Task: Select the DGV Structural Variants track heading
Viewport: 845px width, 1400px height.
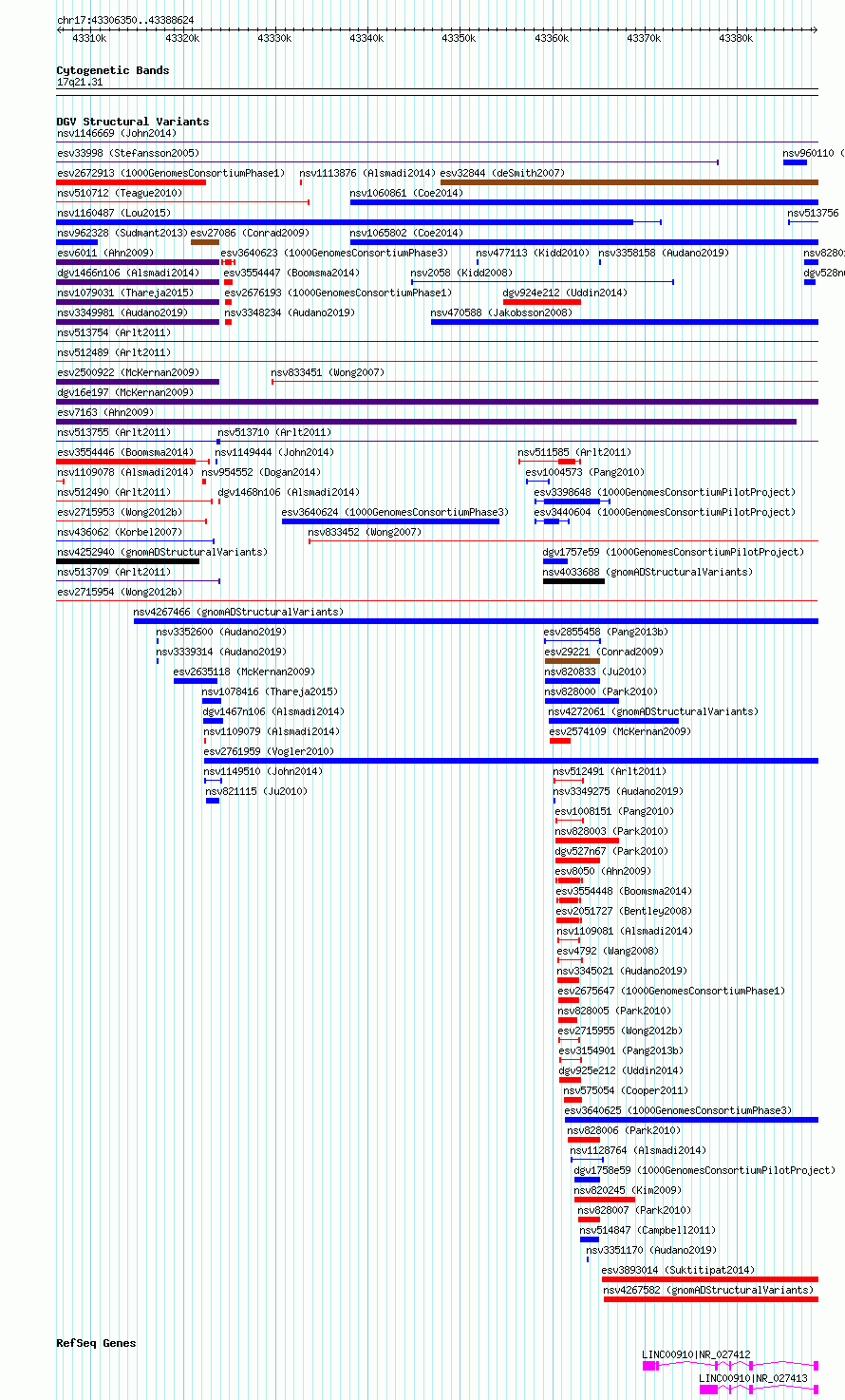Action: point(133,122)
